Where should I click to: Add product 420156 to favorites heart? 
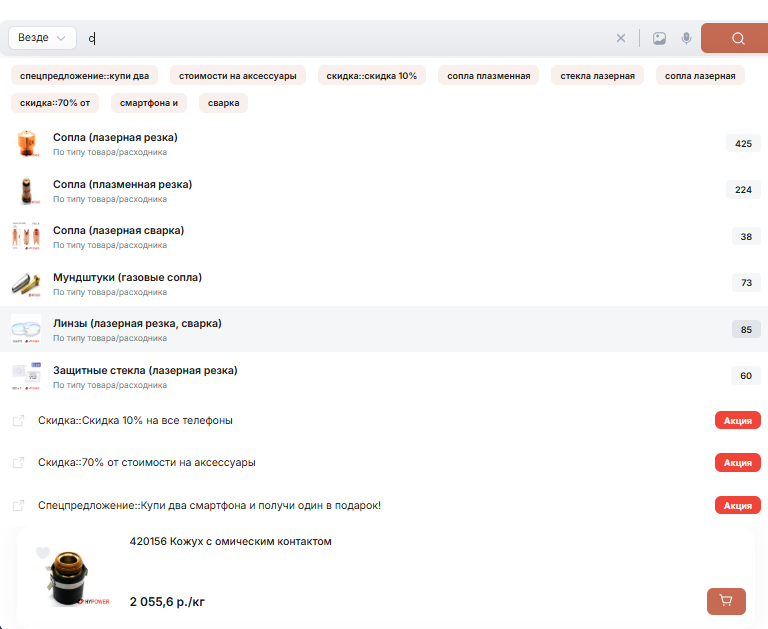pos(43,553)
